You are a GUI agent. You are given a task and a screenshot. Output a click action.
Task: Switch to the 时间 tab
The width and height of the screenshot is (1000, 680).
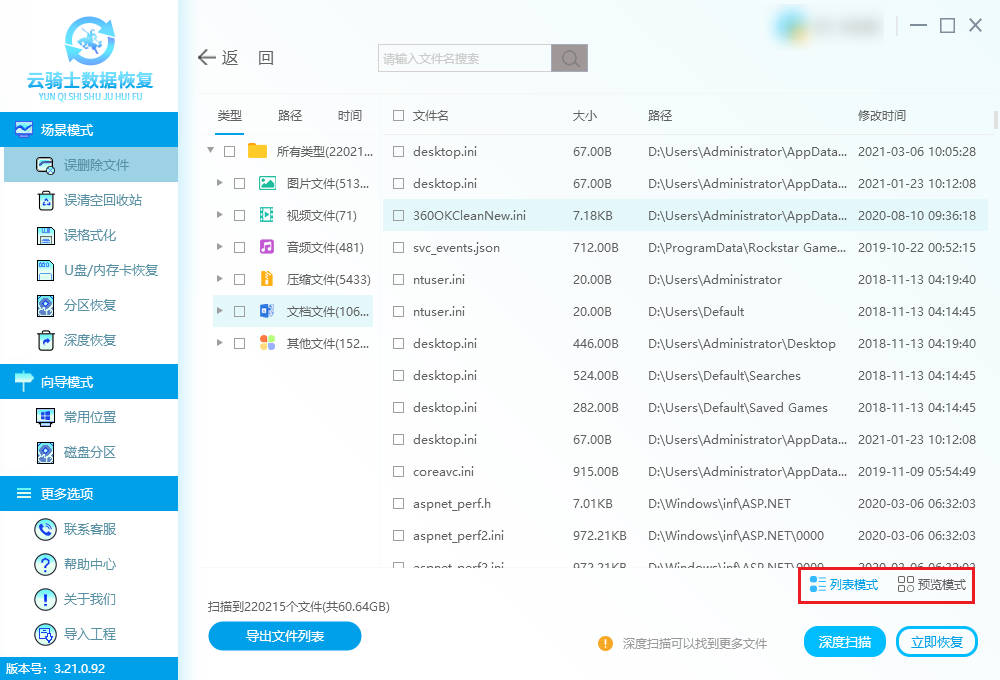[x=350, y=115]
